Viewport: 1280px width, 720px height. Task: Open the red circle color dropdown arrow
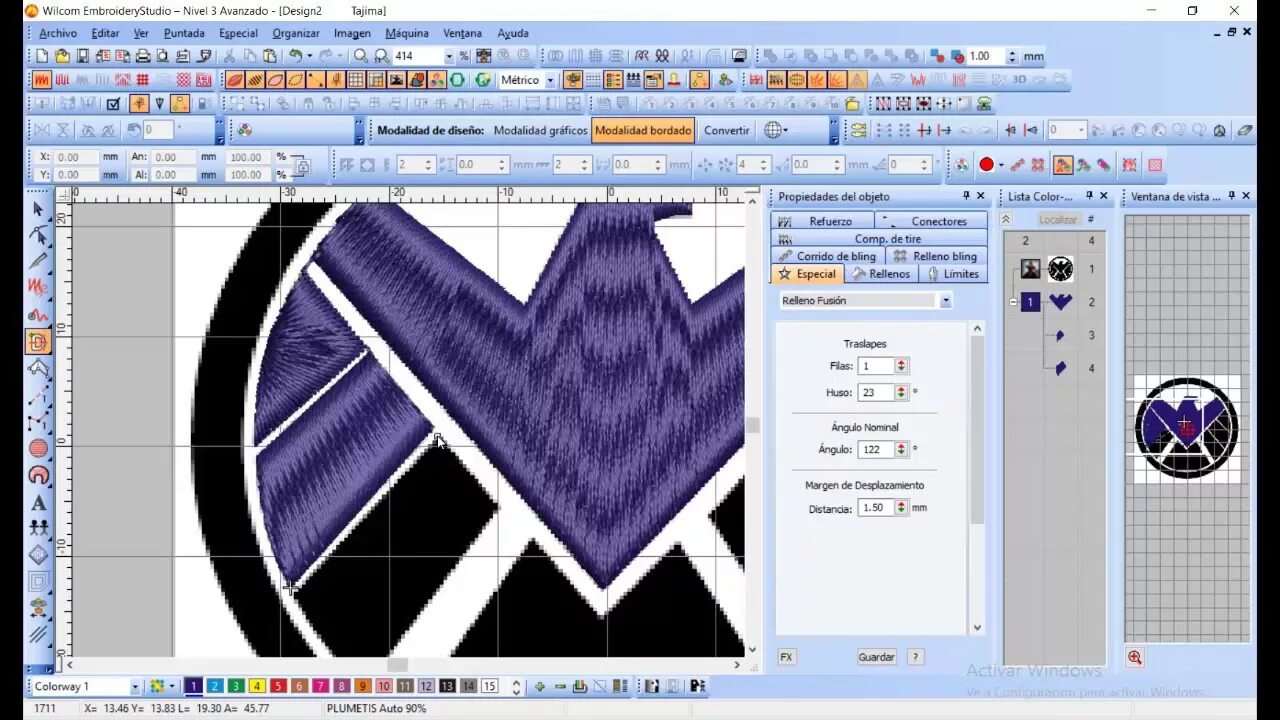(1001, 165)
